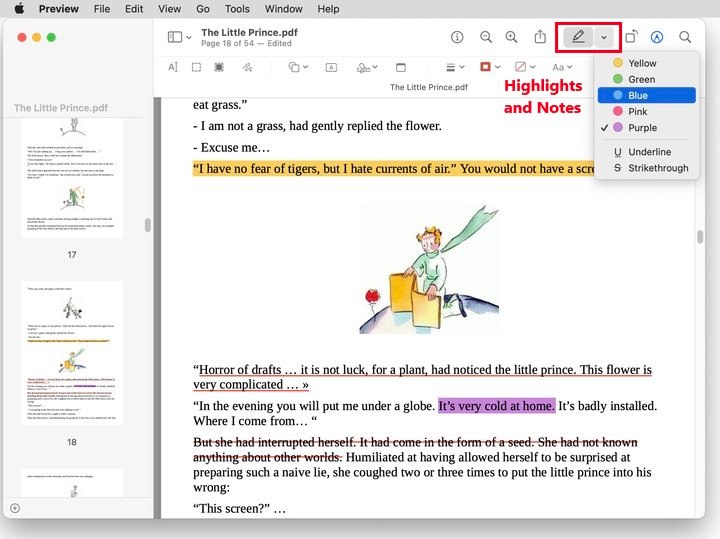
Task: Click the add page plus button
Action: (x=15, y=508)
